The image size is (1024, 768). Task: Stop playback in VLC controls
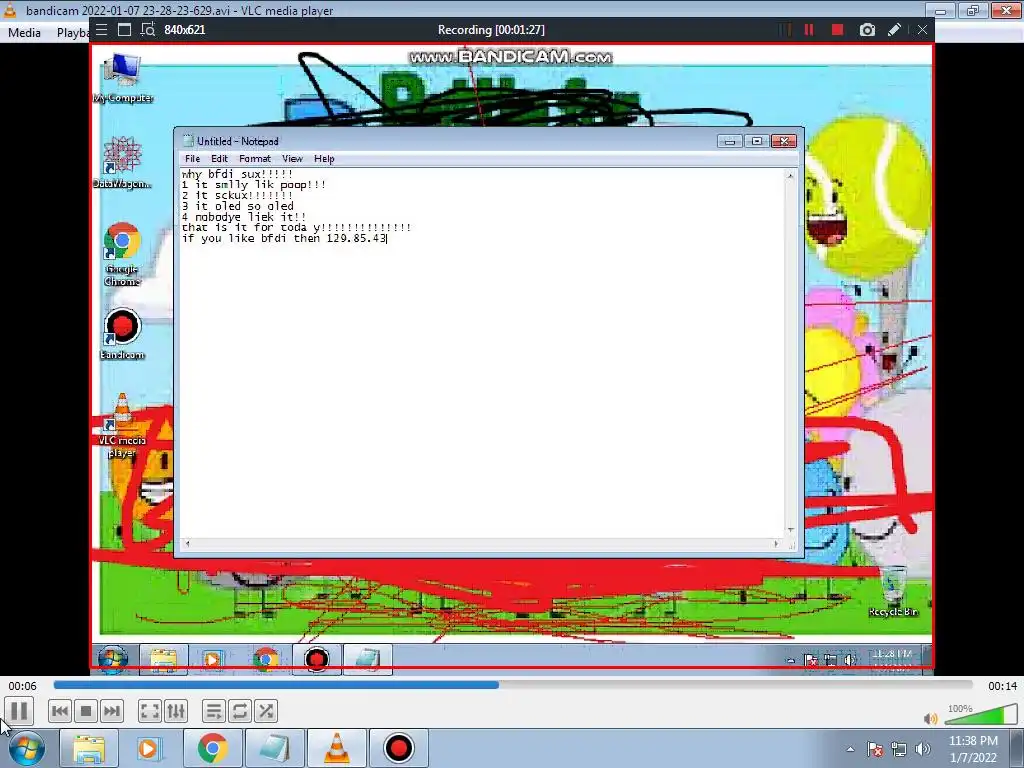coord(86,711)
